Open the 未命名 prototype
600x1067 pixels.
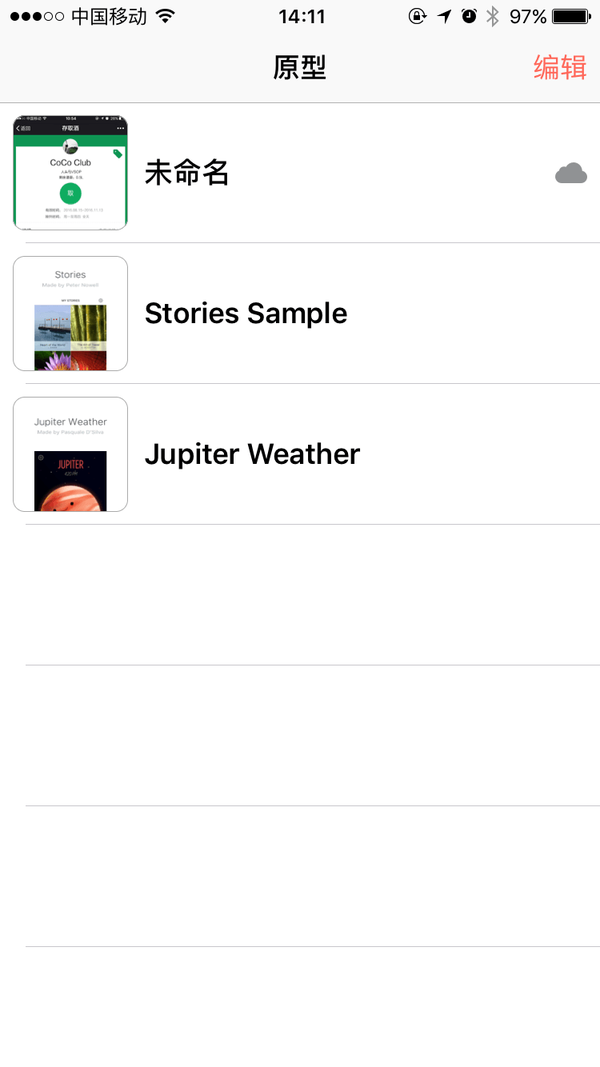300,173
